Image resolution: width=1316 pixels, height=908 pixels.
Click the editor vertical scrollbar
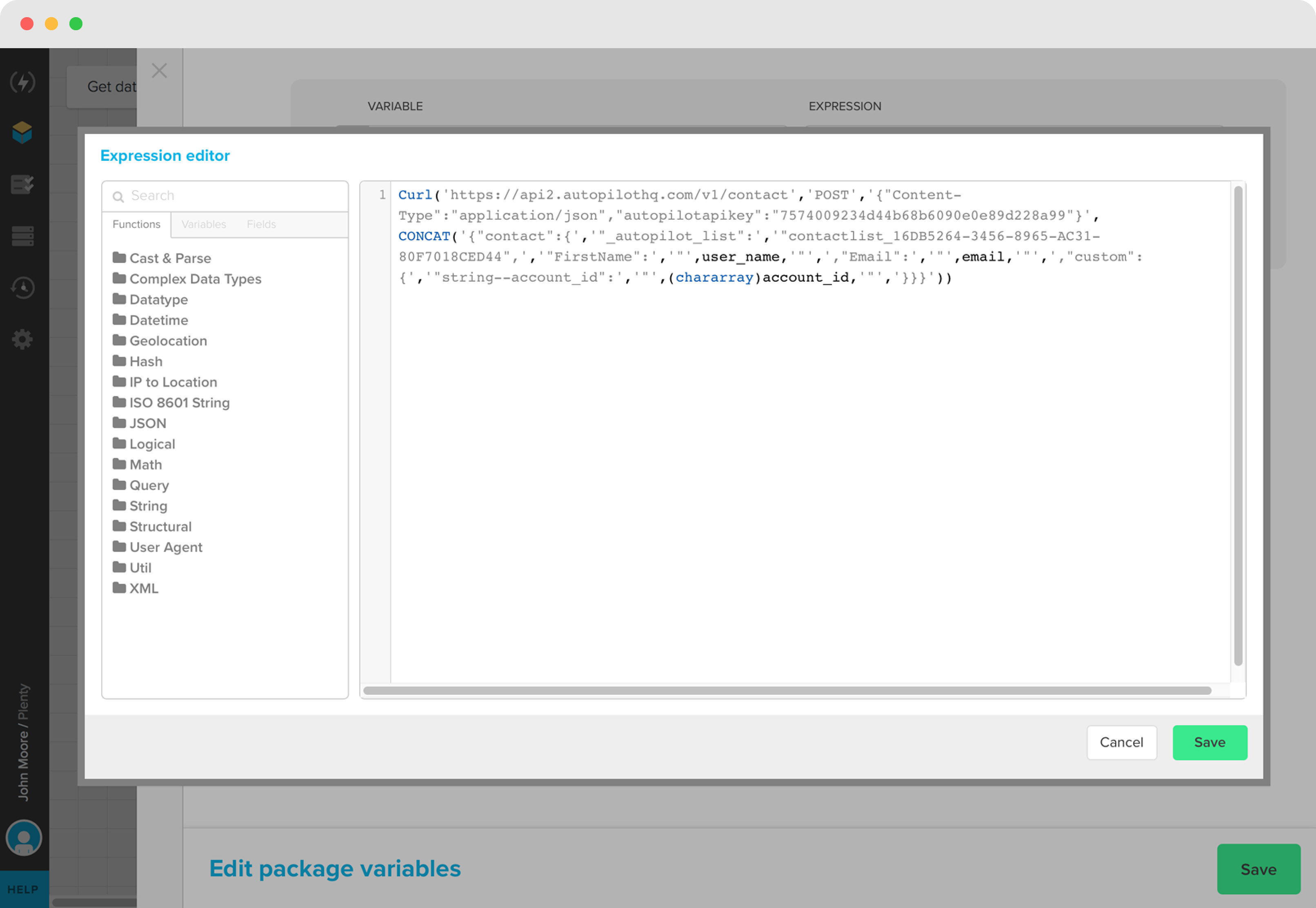pos(1238,425)
